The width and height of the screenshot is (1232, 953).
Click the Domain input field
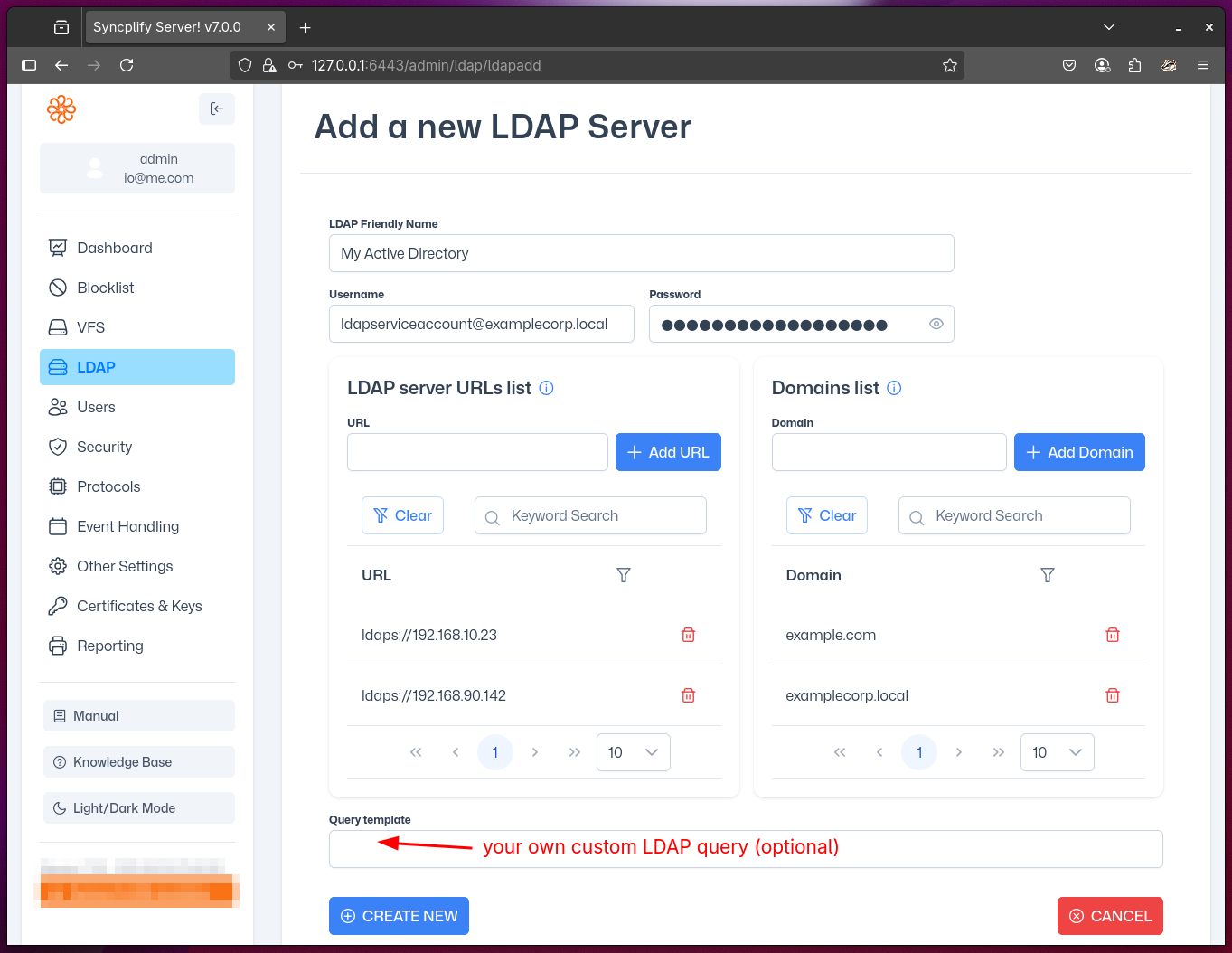(889, 452)
